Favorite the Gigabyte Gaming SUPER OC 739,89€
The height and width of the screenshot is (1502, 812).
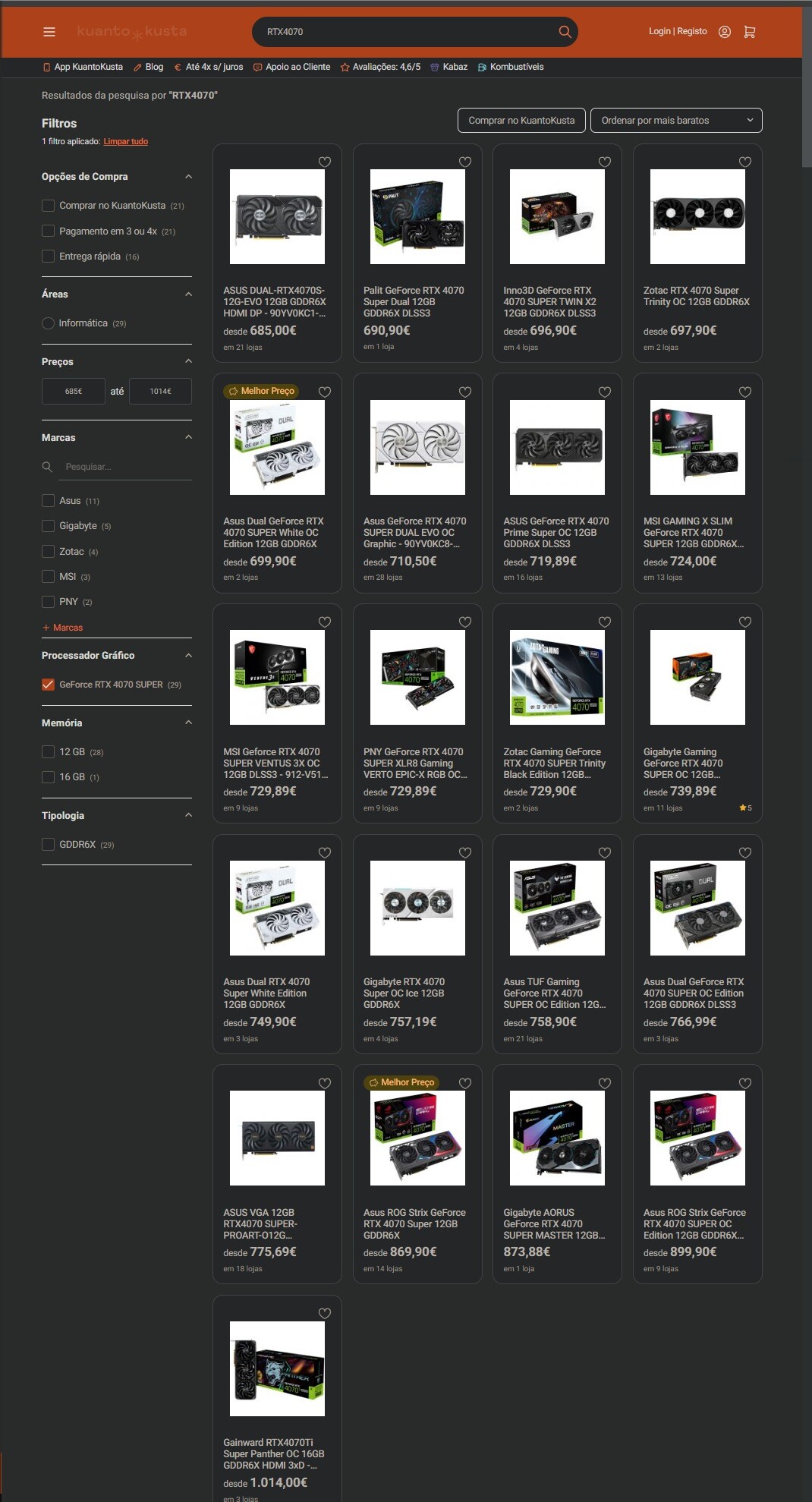(745, 622)
